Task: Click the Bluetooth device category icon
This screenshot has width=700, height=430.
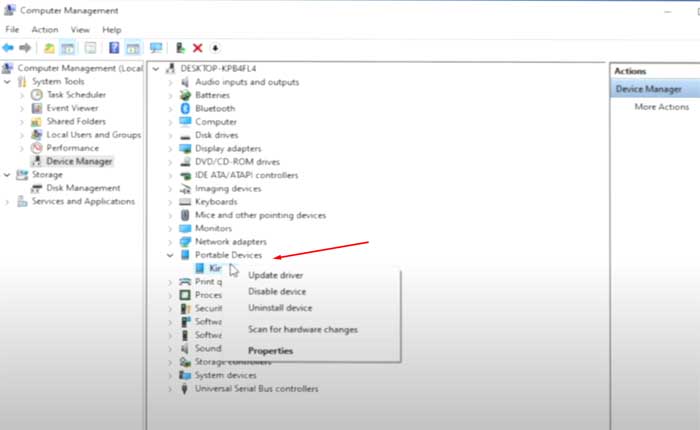Action: click(x=185, y=108)
